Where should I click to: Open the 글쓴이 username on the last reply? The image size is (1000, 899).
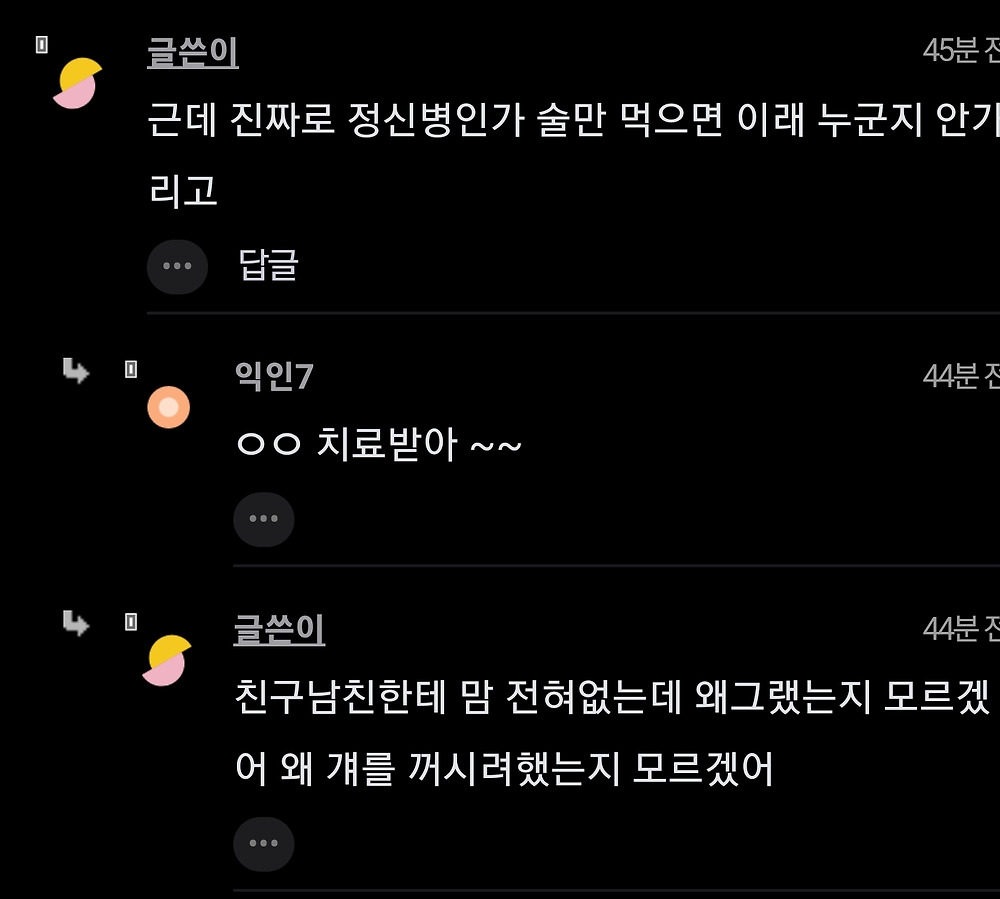tap(280, 629)
